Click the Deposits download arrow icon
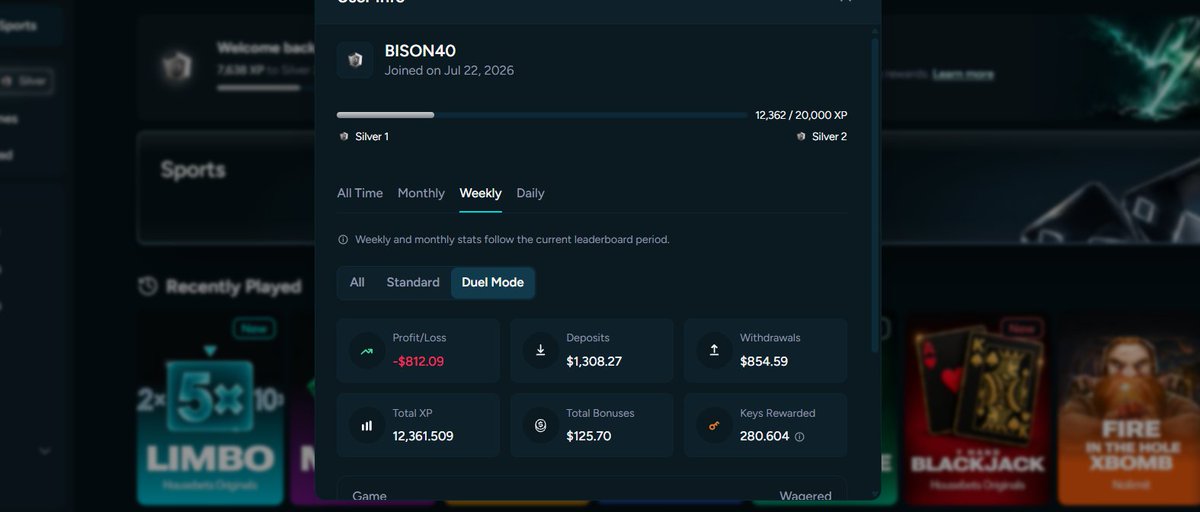1200x512 pixels. 541,351
